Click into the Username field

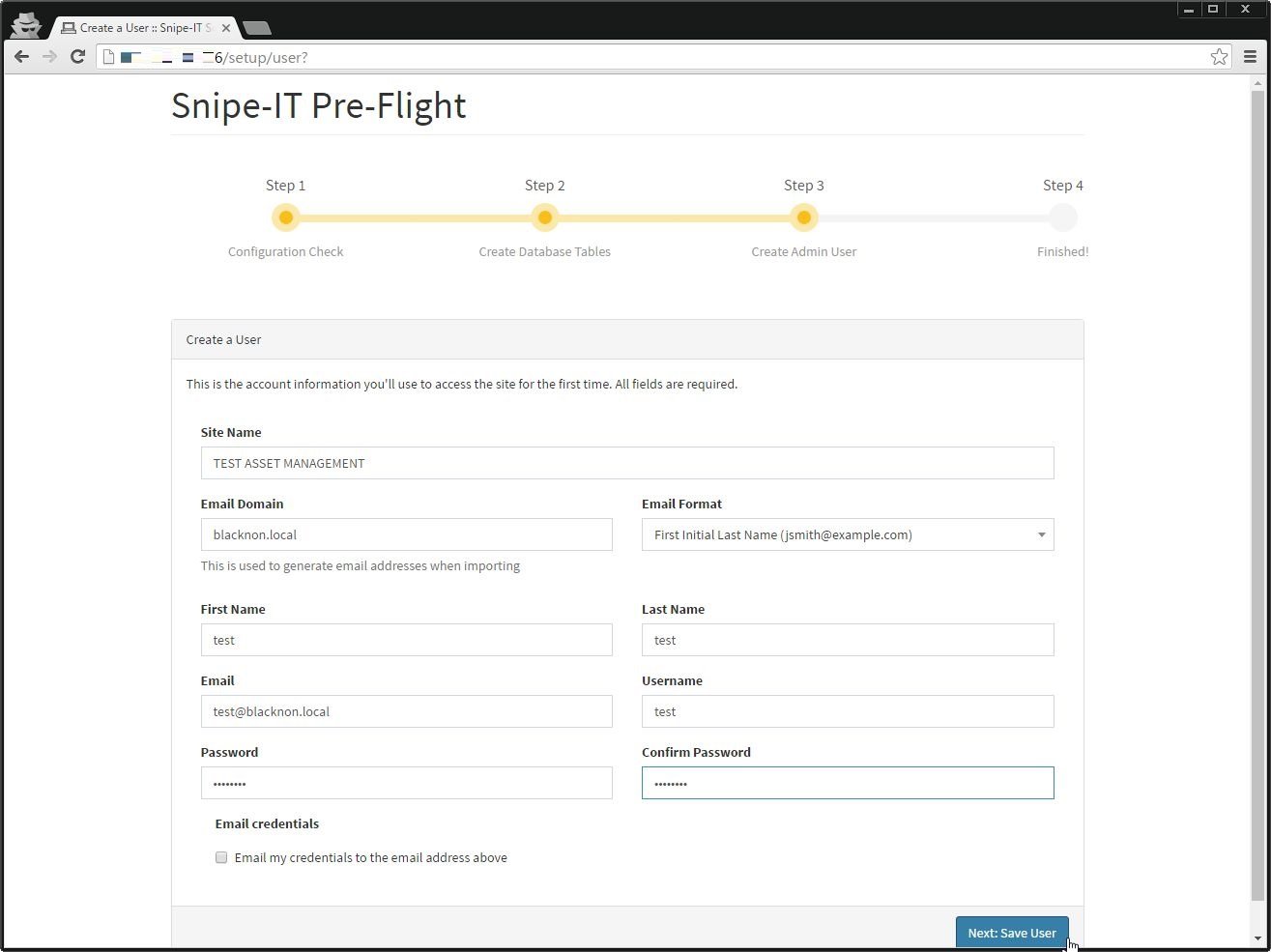pos(847,711)
